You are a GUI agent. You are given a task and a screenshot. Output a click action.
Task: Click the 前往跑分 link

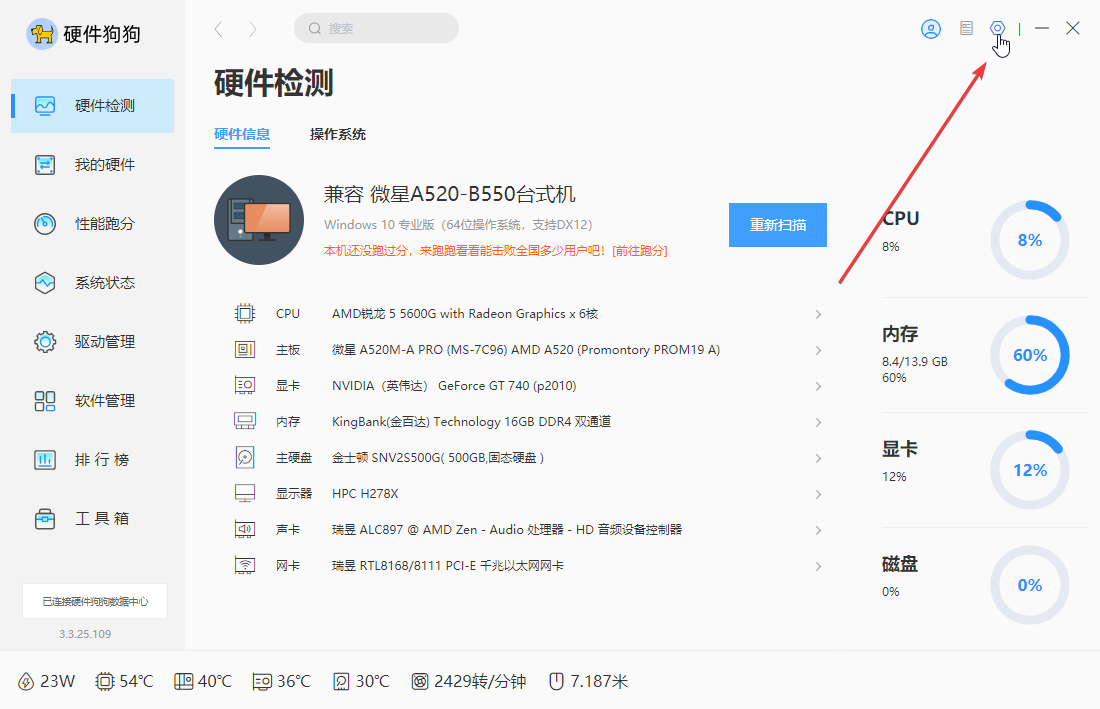pos(640,251)
